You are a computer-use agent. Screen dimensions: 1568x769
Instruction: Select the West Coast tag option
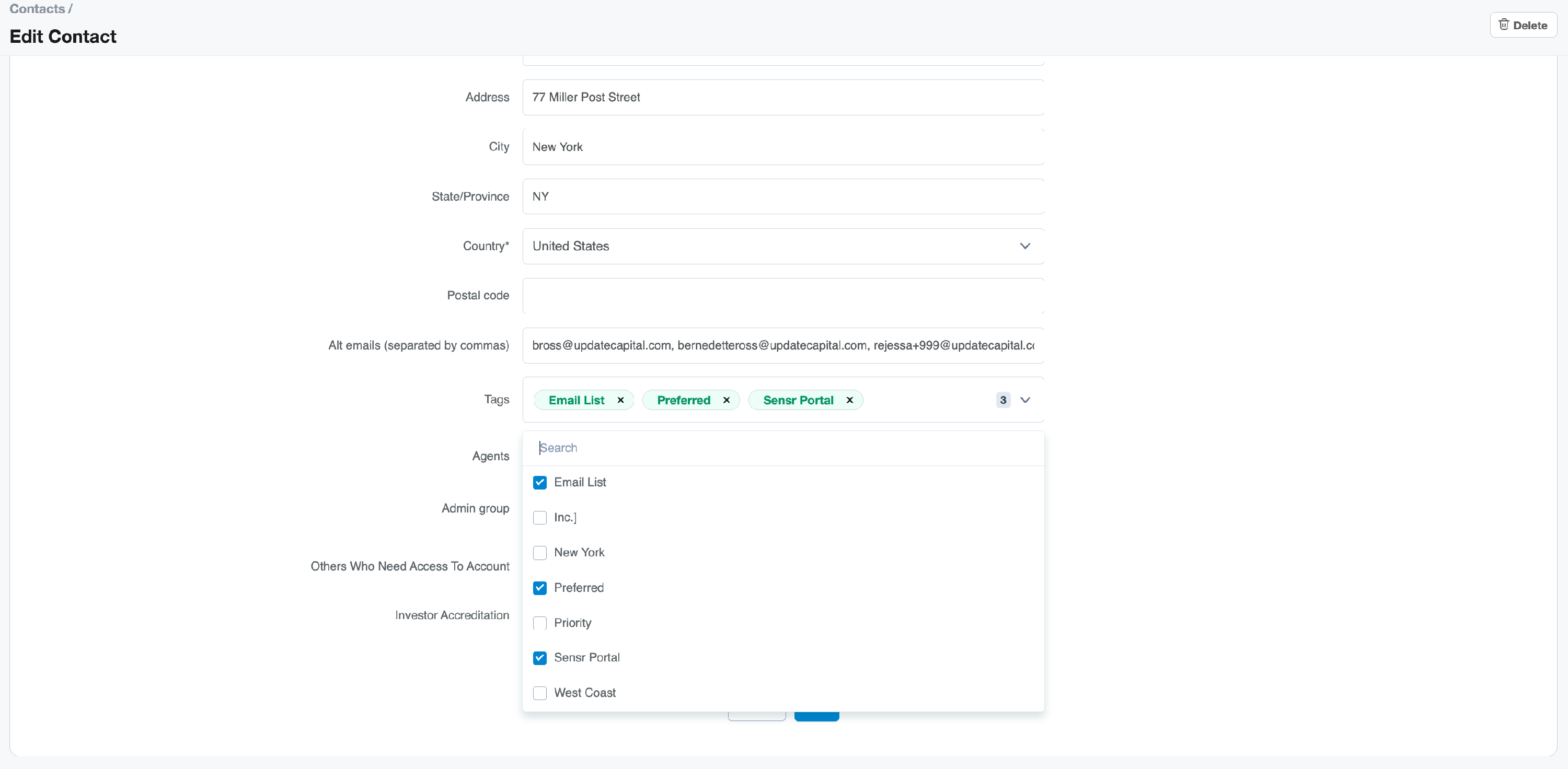click(x=539, y=693)
